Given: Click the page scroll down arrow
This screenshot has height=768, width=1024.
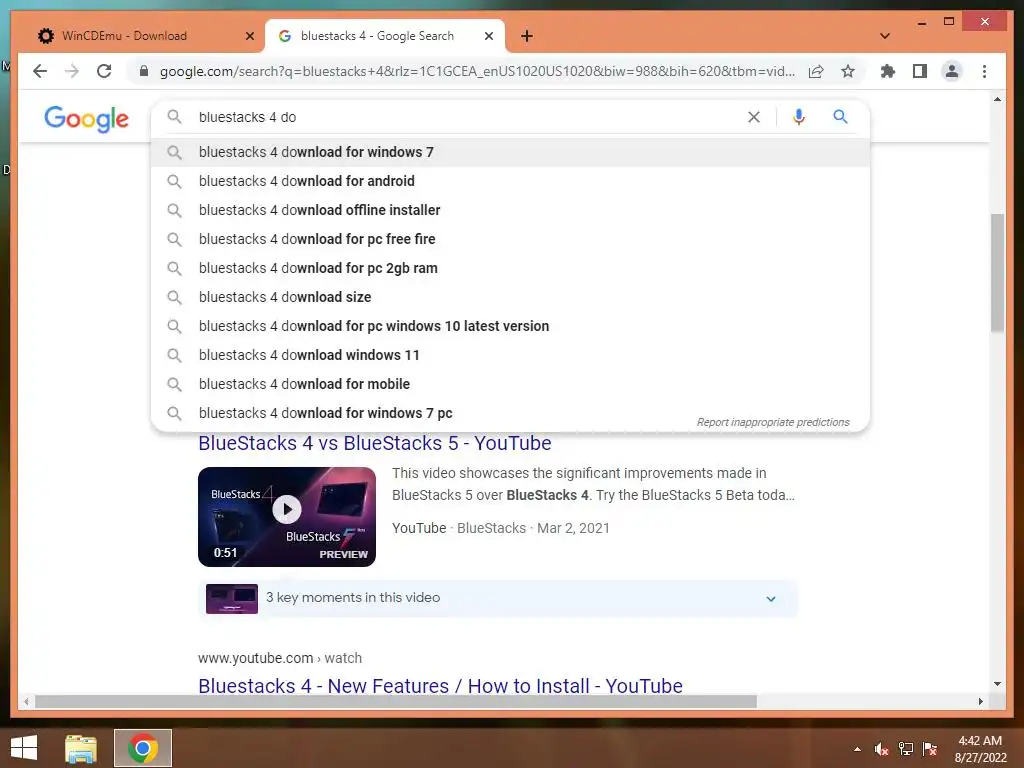Looking at the screenshot, I should tap(997, 684).
